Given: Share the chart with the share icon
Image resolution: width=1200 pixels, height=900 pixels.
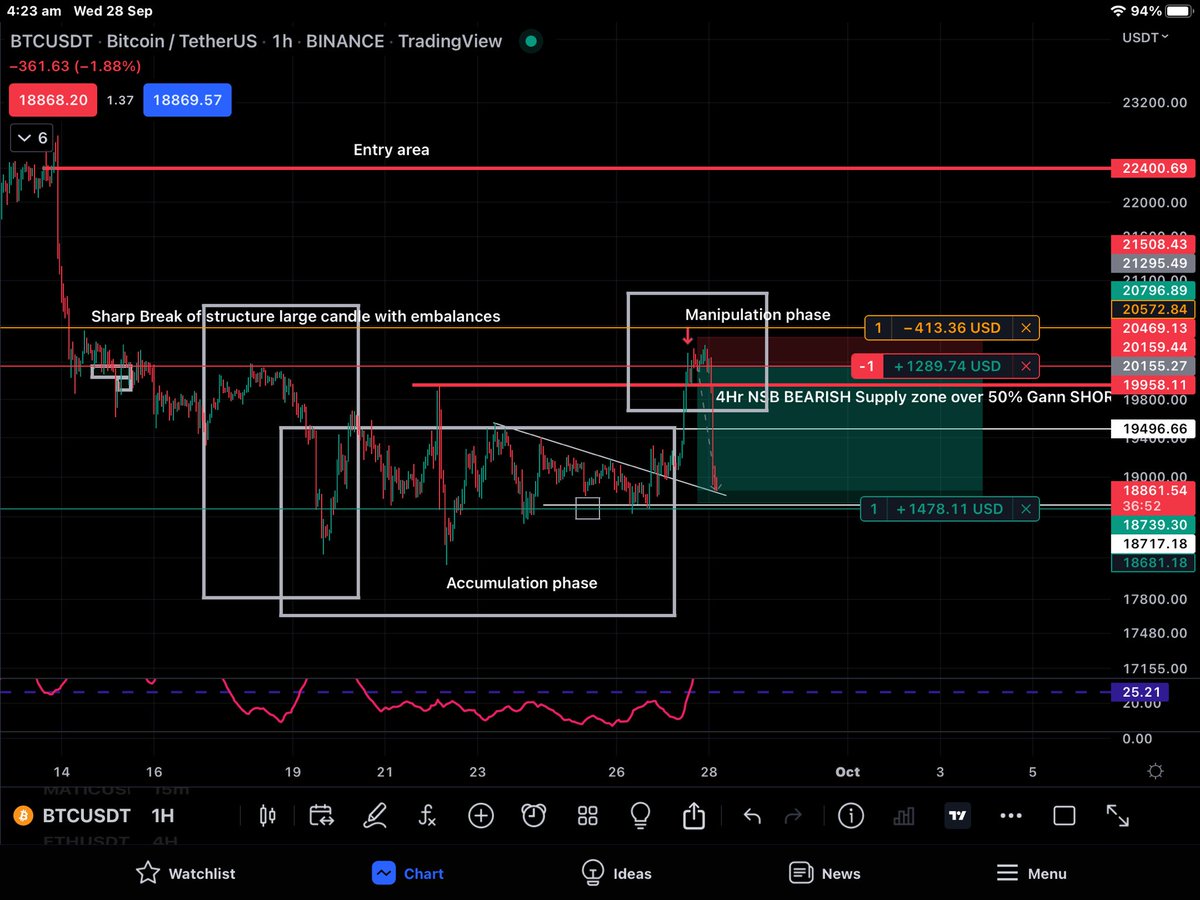Looking at the screenshot, I should pyautogui.click(x=694, y=815).
